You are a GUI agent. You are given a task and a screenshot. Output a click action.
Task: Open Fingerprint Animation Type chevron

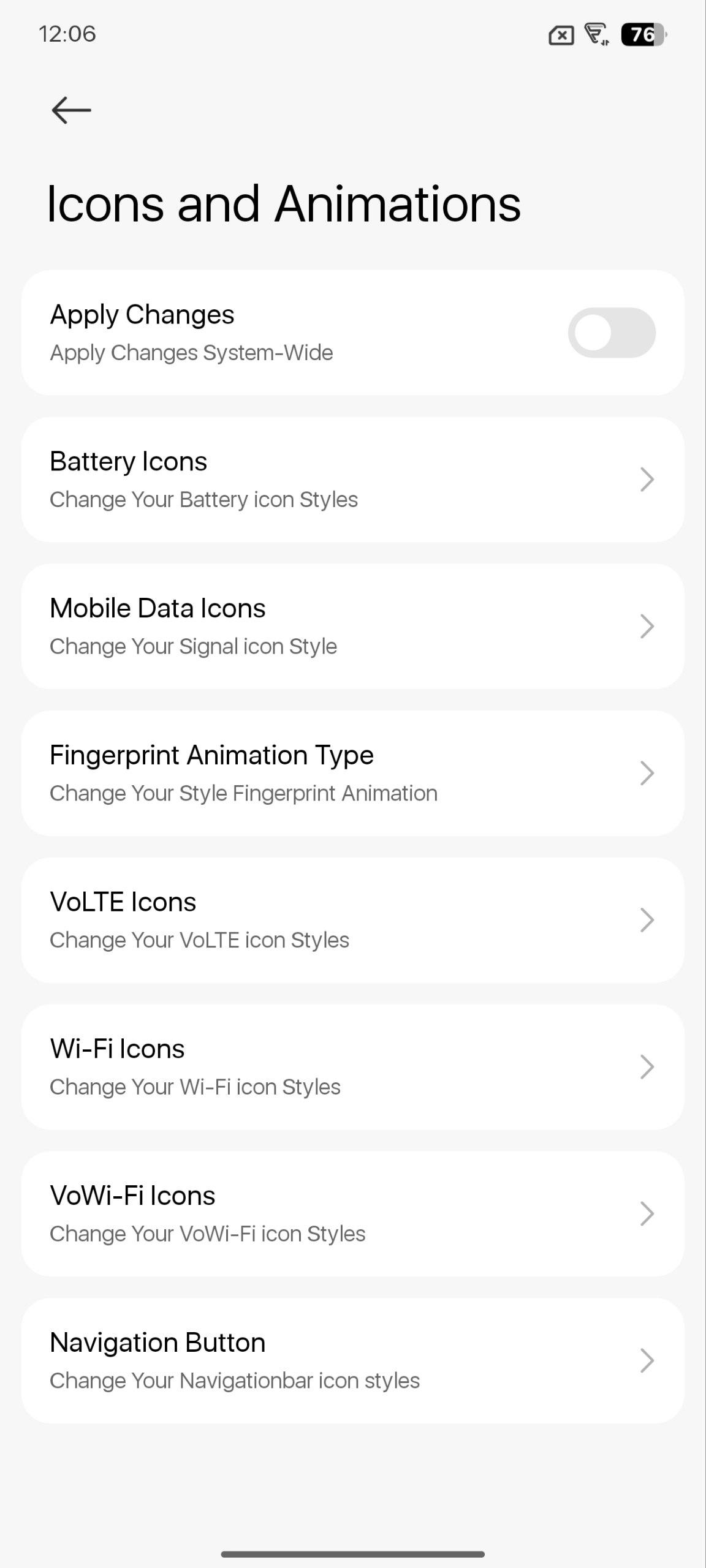(647, 774)
